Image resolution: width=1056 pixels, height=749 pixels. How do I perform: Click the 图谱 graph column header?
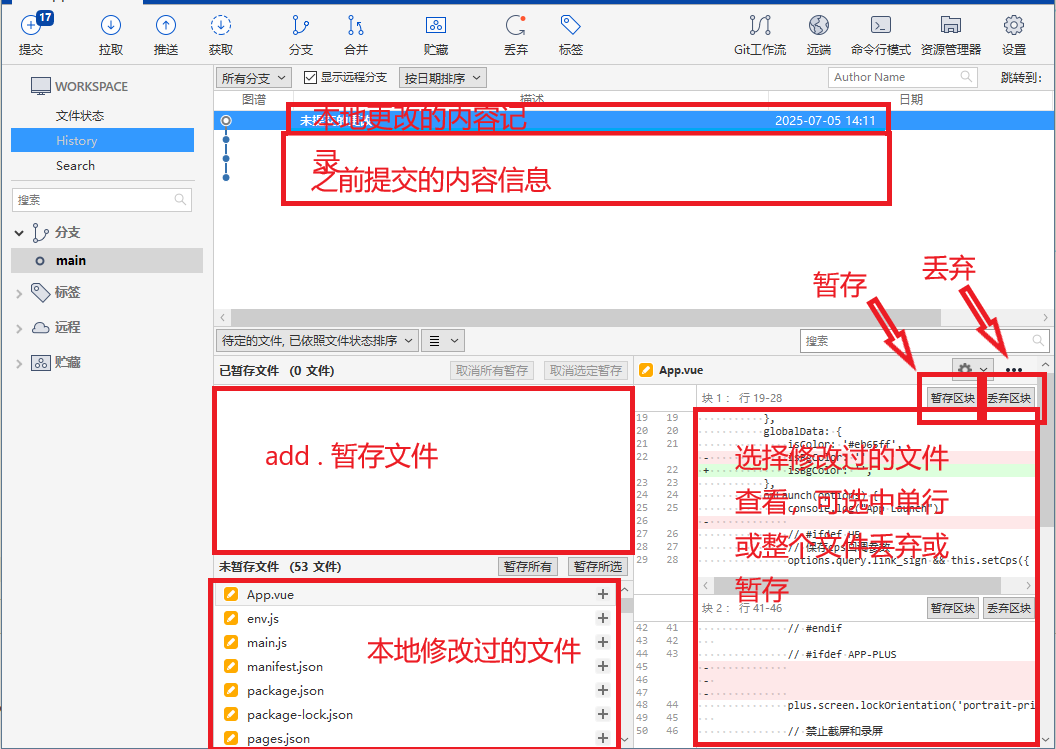[x=254, y=100]
